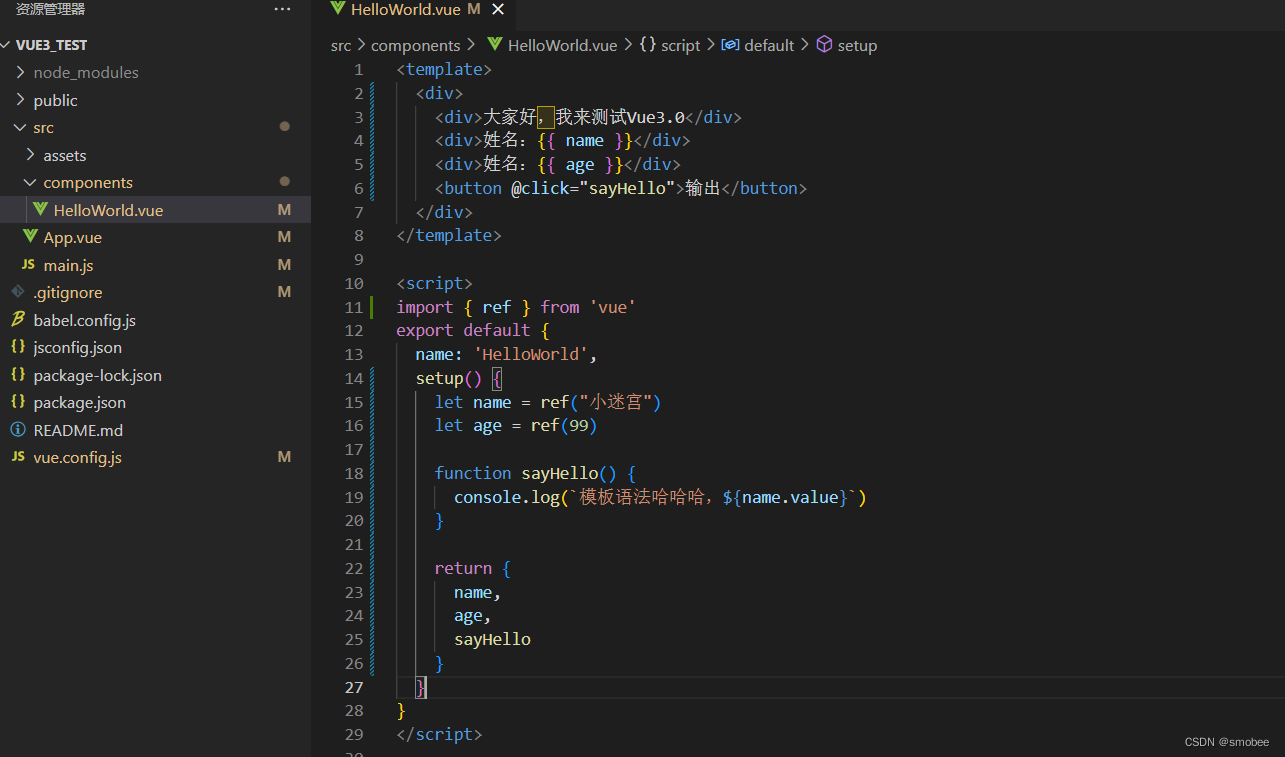
Task: Click the script breadcrumb segment
Action: pyautogui.click(x=681, y=45)
